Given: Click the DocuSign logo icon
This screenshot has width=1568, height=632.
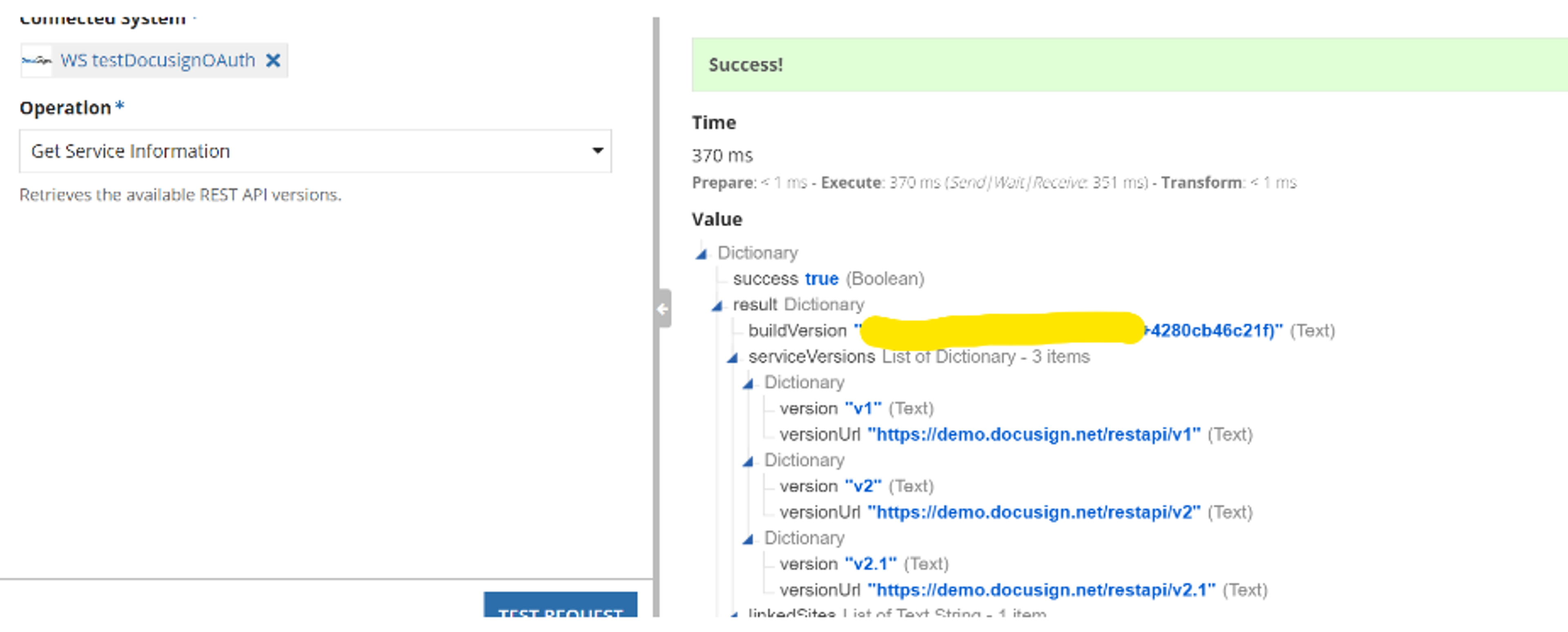Looking at the screenshot, I should point(36,60).
